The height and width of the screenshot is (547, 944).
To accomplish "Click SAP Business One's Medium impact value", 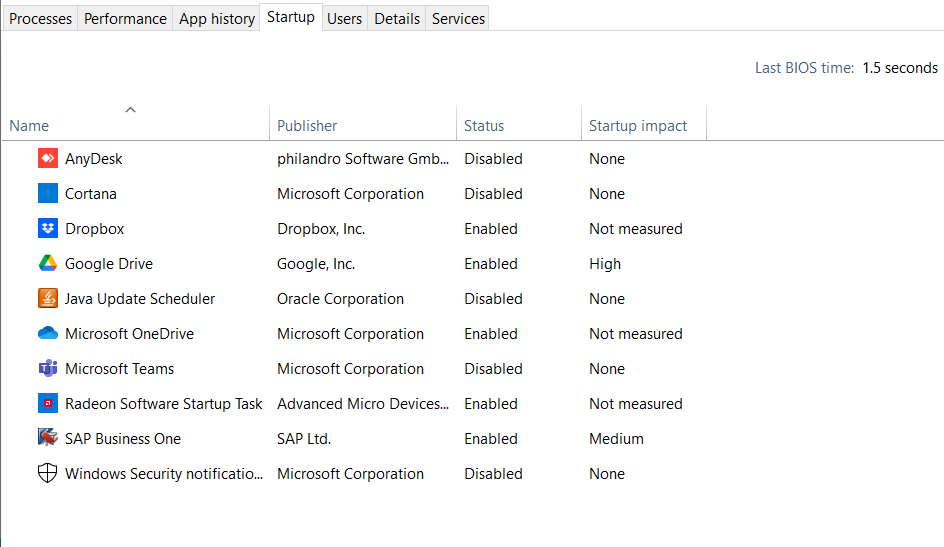I will 616,439.
